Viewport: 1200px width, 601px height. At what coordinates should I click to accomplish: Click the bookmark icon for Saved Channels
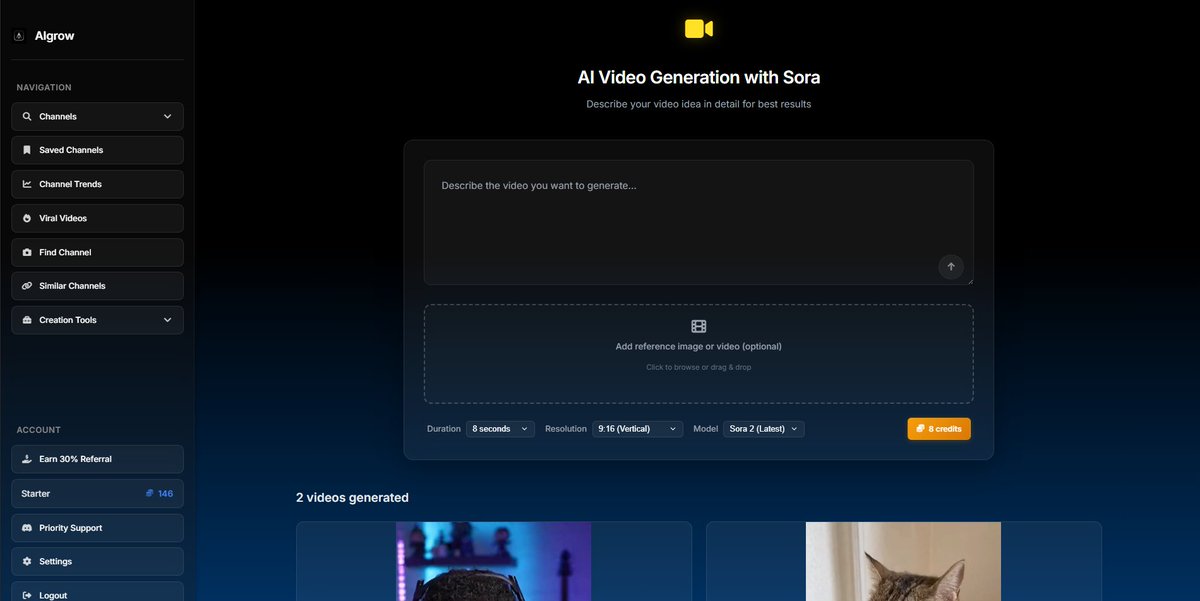(x=27, y=150)
